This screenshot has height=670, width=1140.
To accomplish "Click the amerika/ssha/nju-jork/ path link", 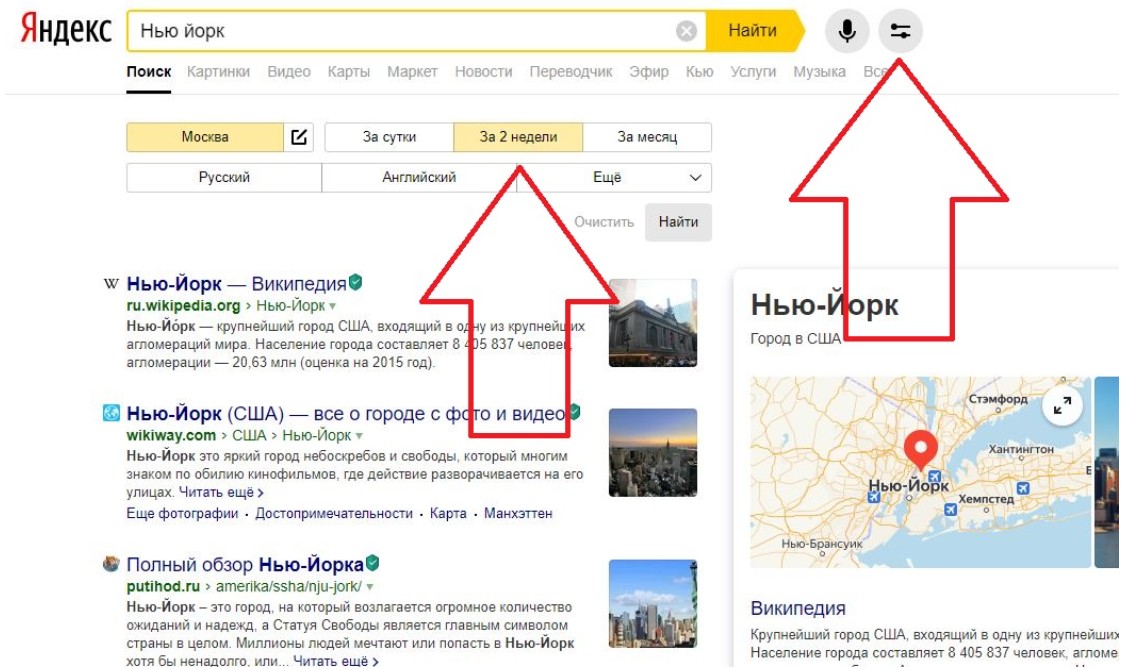I will (288, 586).
